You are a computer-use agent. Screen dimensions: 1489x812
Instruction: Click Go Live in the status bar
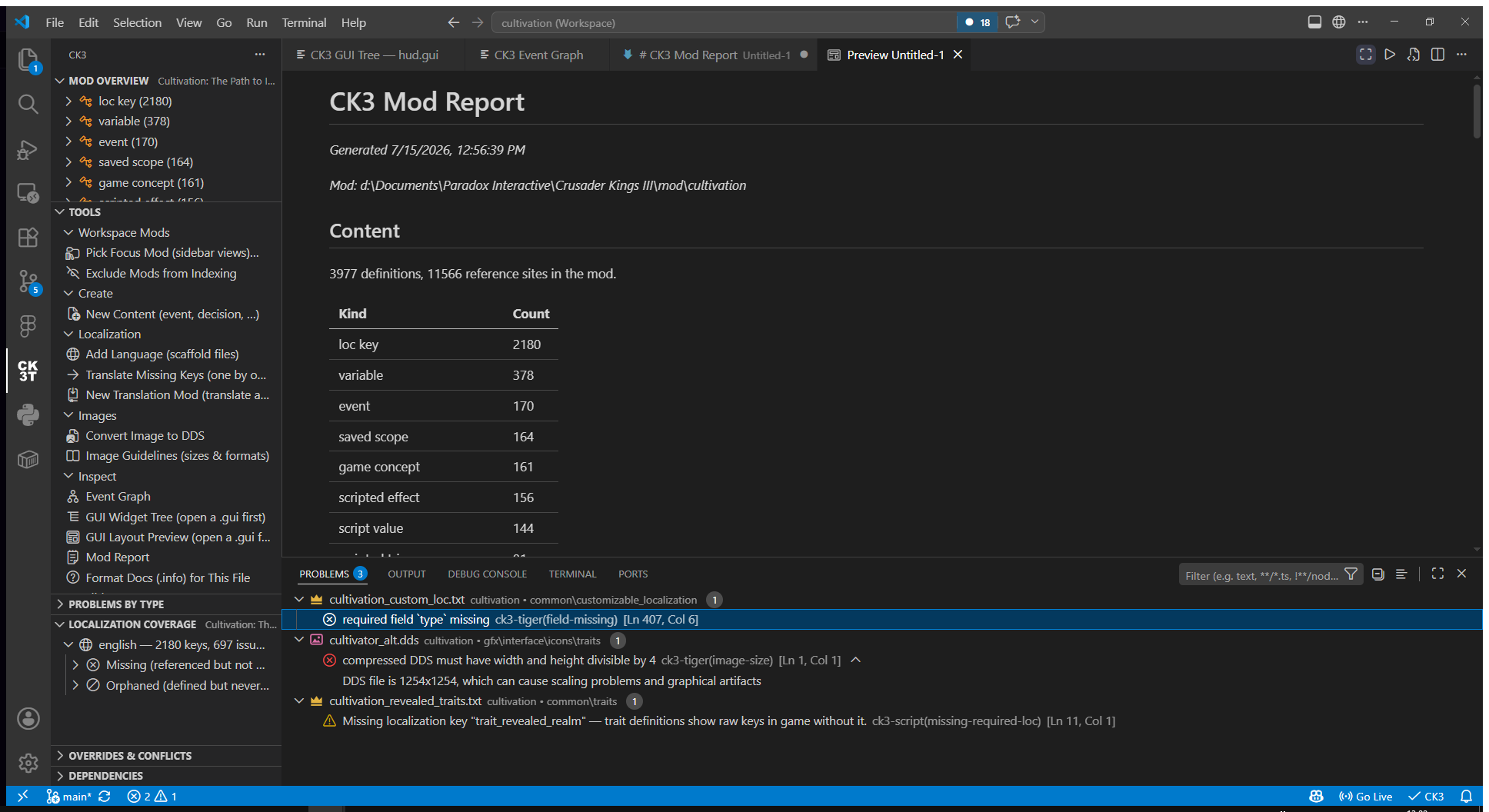[1366, 797]
